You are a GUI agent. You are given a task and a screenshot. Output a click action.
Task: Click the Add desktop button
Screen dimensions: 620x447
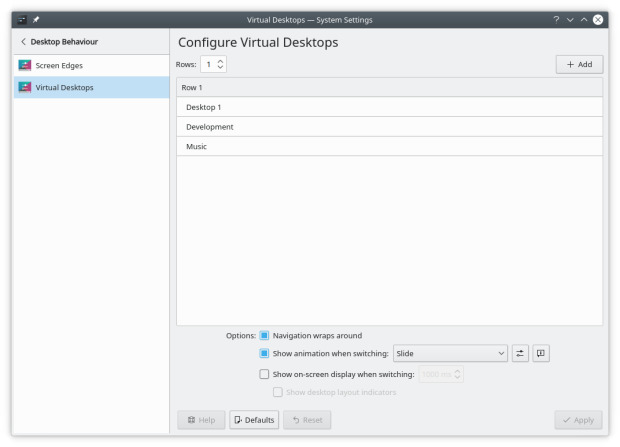[x=579, y=64]
